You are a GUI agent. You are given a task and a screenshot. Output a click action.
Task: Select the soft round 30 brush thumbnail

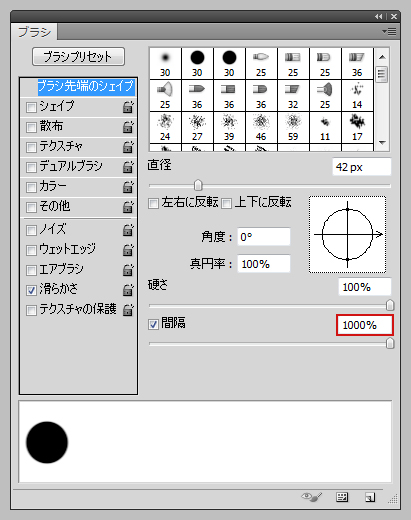(x=165, y=63)
